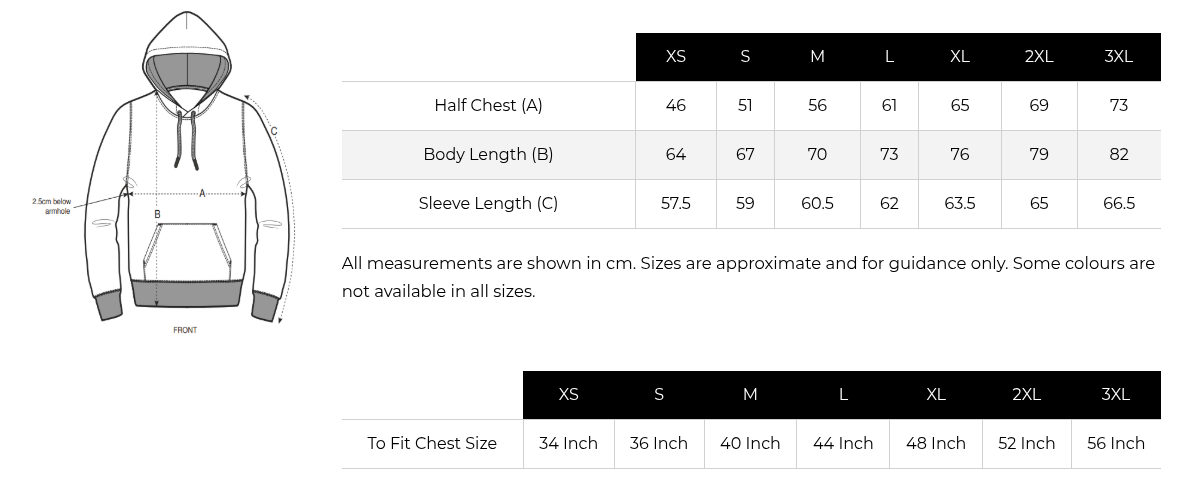Click the FRONT label under the hoodie
This screenshot has height=484, width=1181.
[x=185, y=330]
